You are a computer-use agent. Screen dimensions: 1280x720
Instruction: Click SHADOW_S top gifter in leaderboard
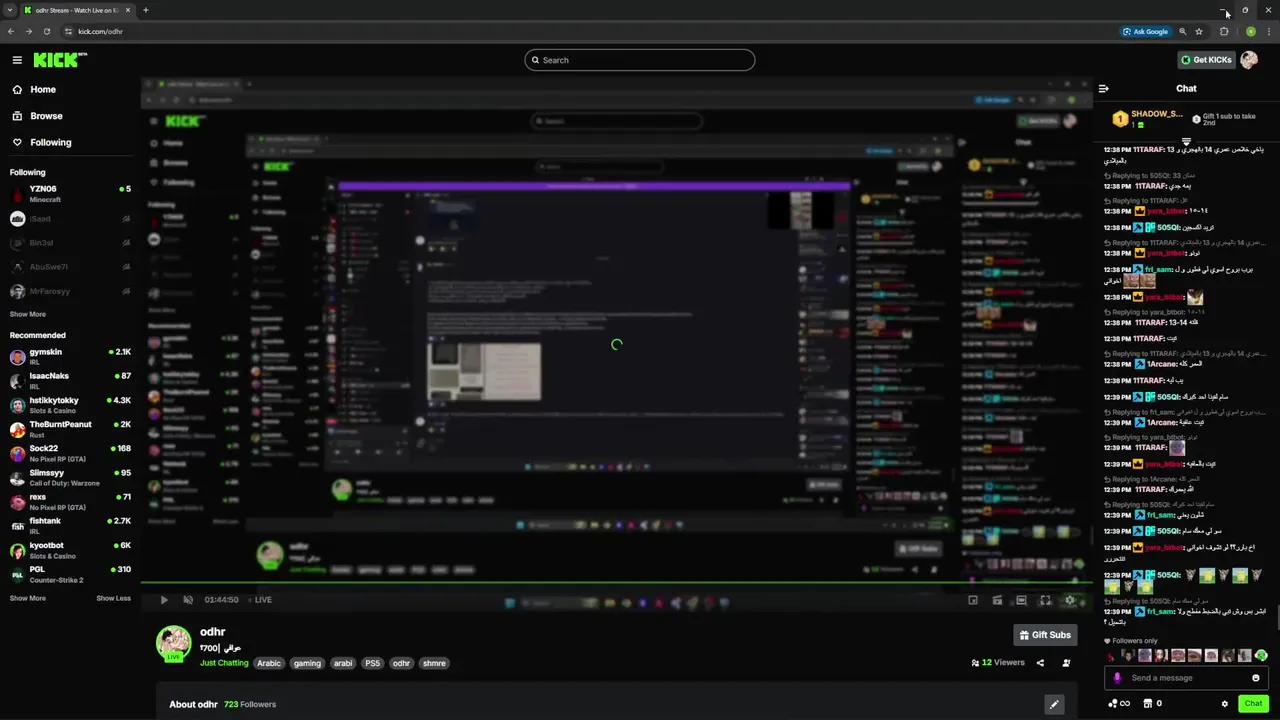coord(1148,119)
